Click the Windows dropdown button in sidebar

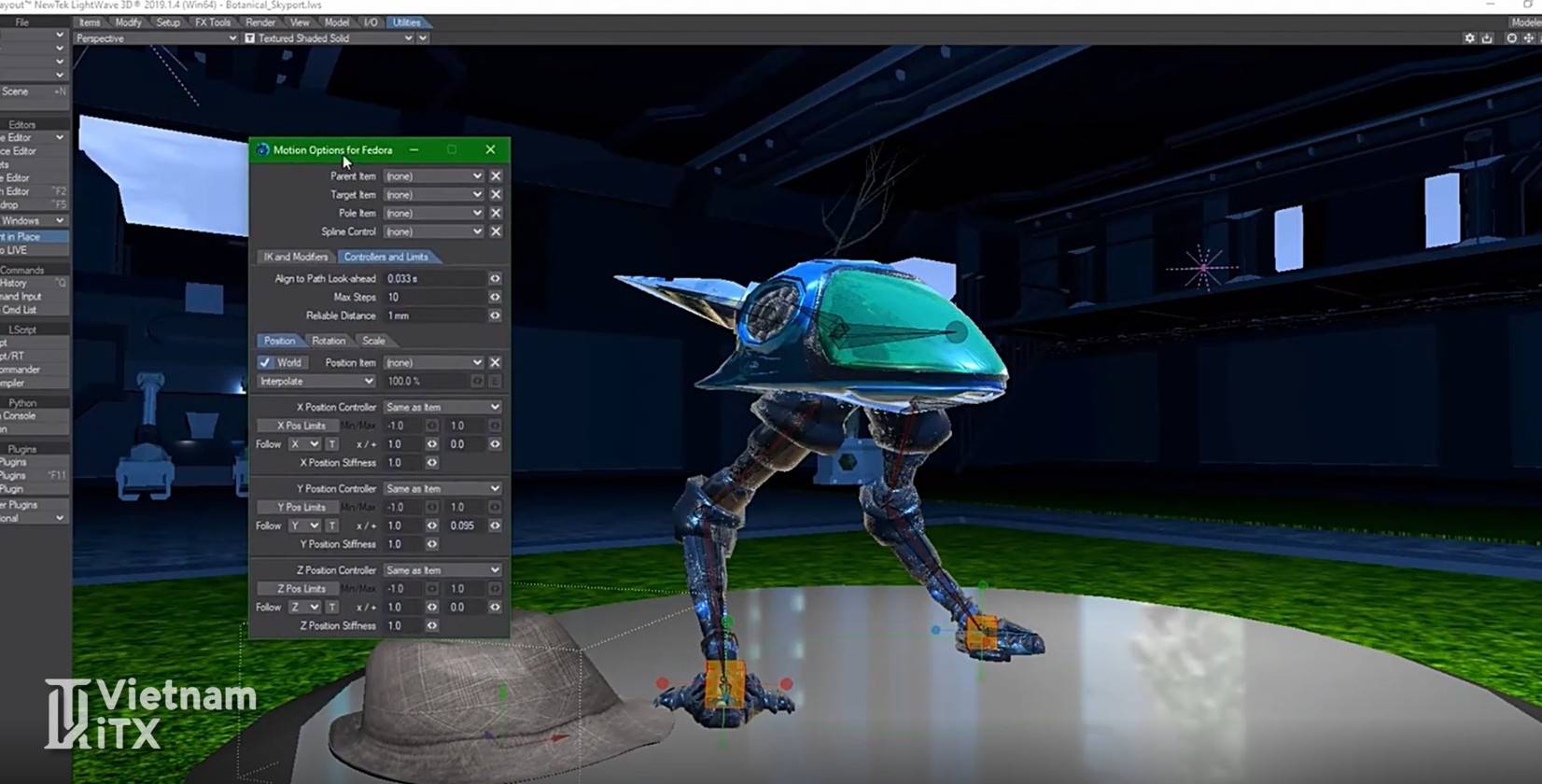[33, 220]
